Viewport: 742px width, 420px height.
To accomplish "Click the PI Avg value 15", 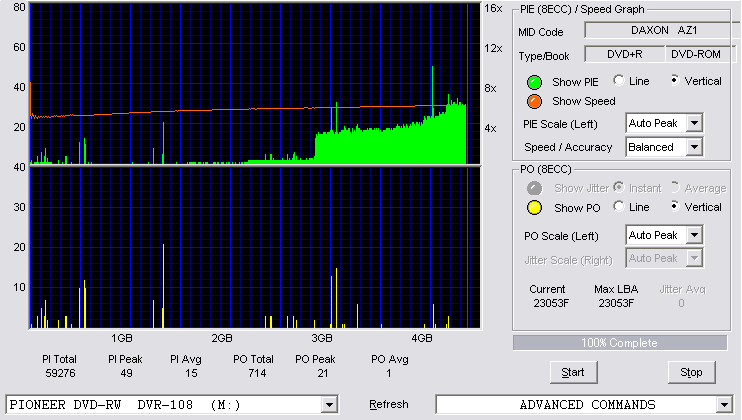I will coord(191,373).
